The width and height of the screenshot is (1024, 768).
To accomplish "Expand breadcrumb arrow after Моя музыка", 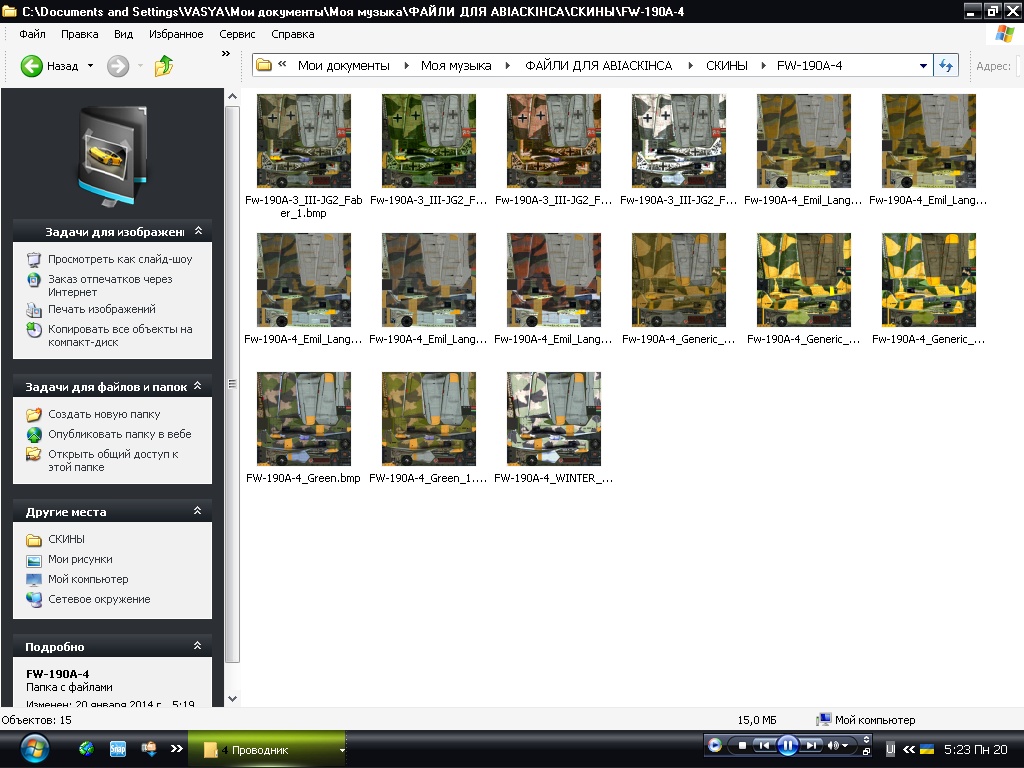I will click(507, 66).
